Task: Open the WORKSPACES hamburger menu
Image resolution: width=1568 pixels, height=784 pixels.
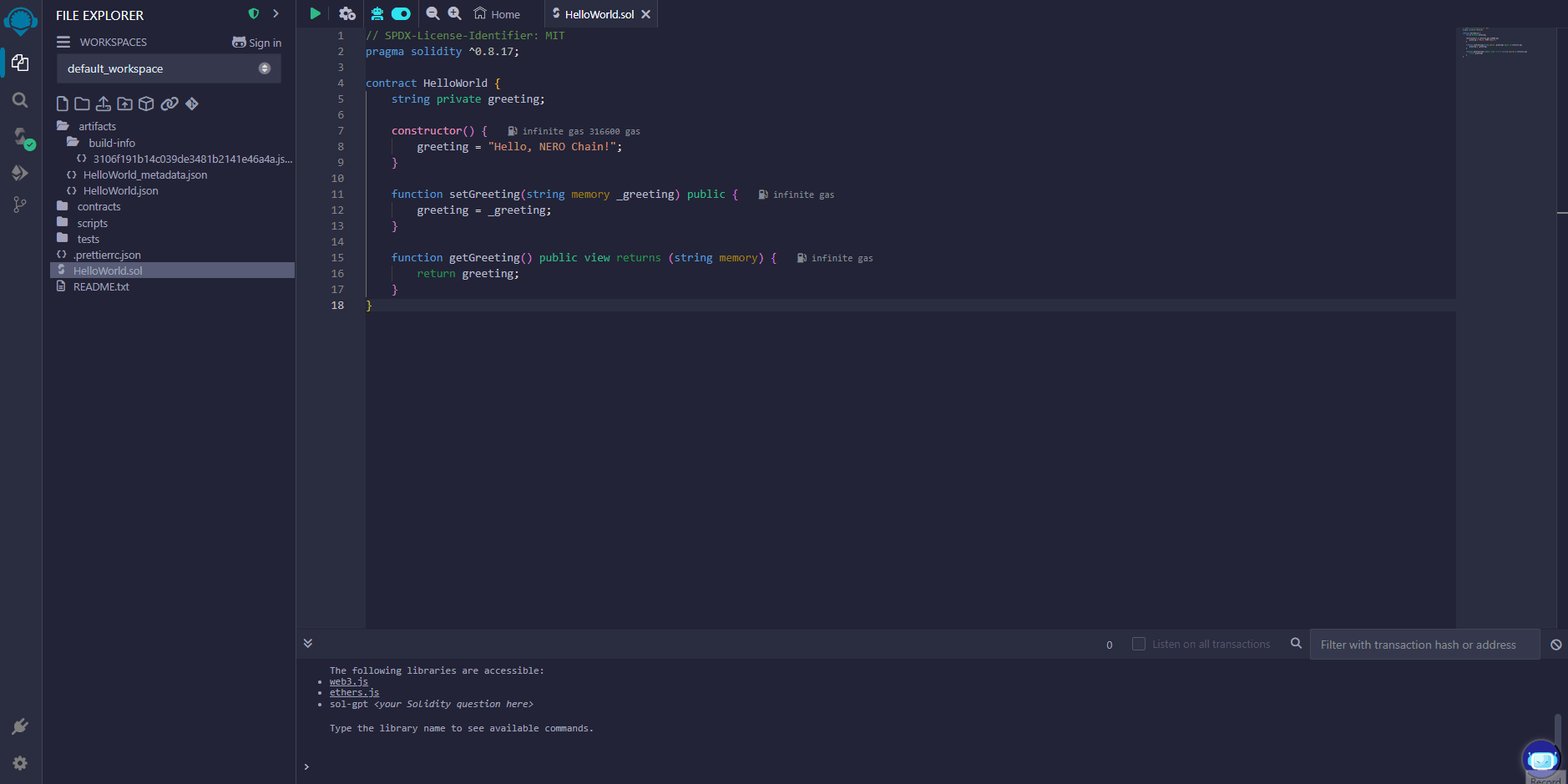Action: pyautogui.click(x=63, y=42)
